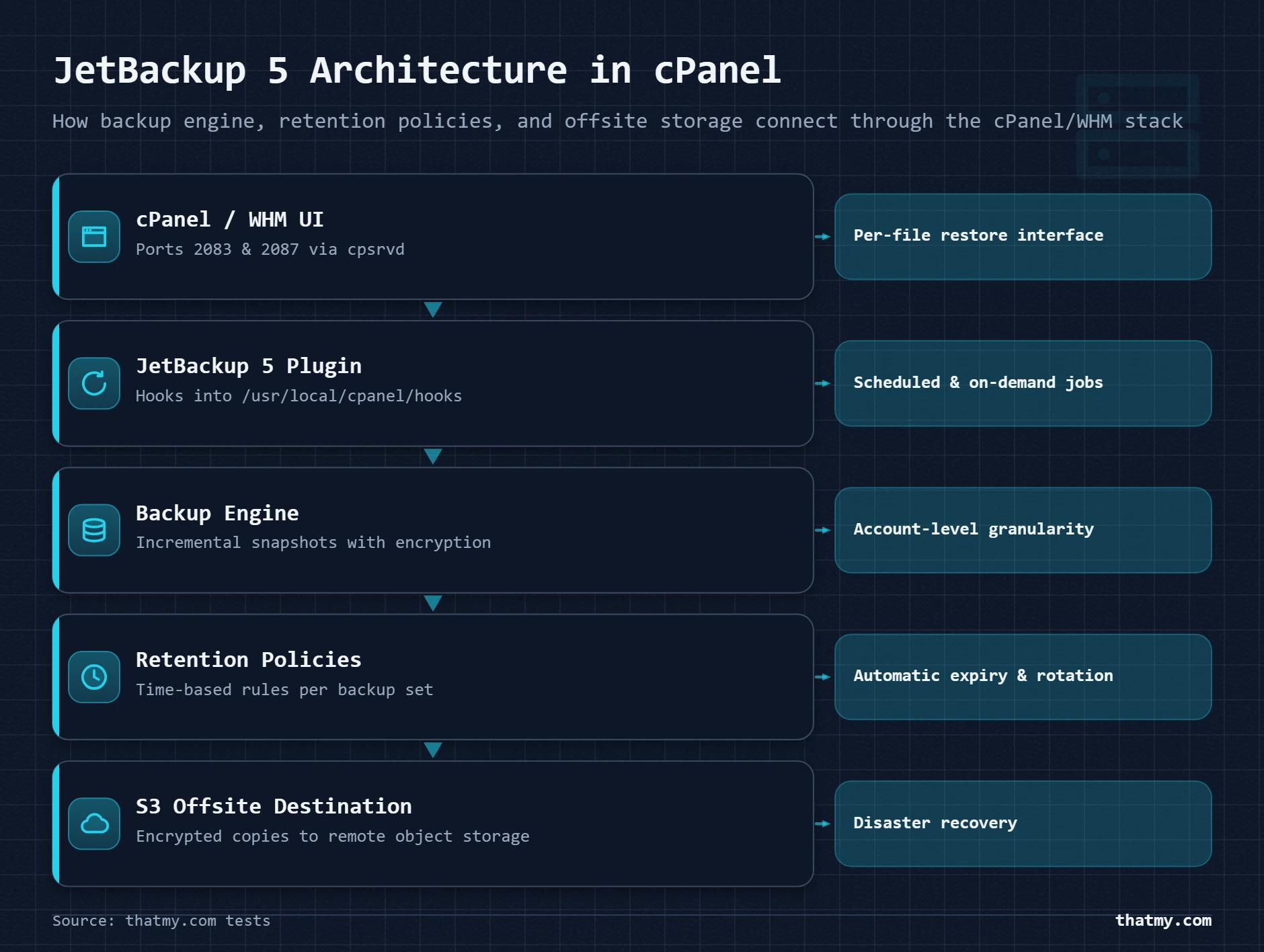Click the refresh icon beside JetBackup 5 Plugin
The height and width of the screenshot is (952, 1264).
pos(94,383)
